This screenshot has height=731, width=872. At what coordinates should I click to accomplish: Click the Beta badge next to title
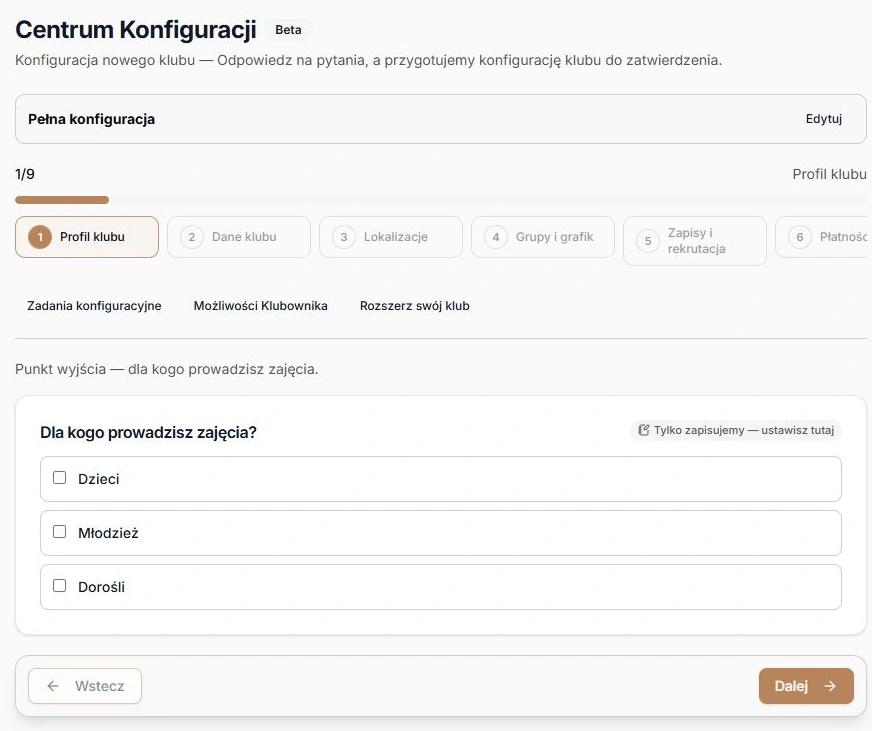[288, 30]
